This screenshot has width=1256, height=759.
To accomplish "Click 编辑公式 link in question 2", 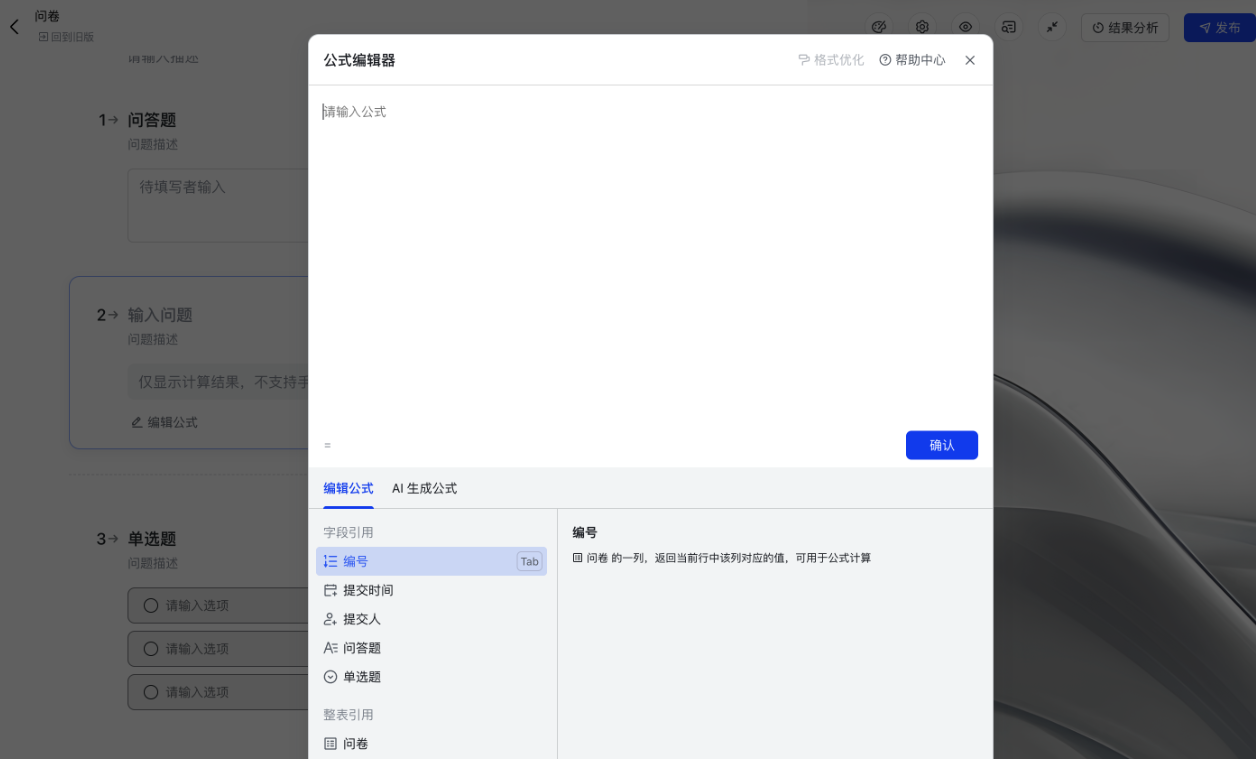I will 164,422.
